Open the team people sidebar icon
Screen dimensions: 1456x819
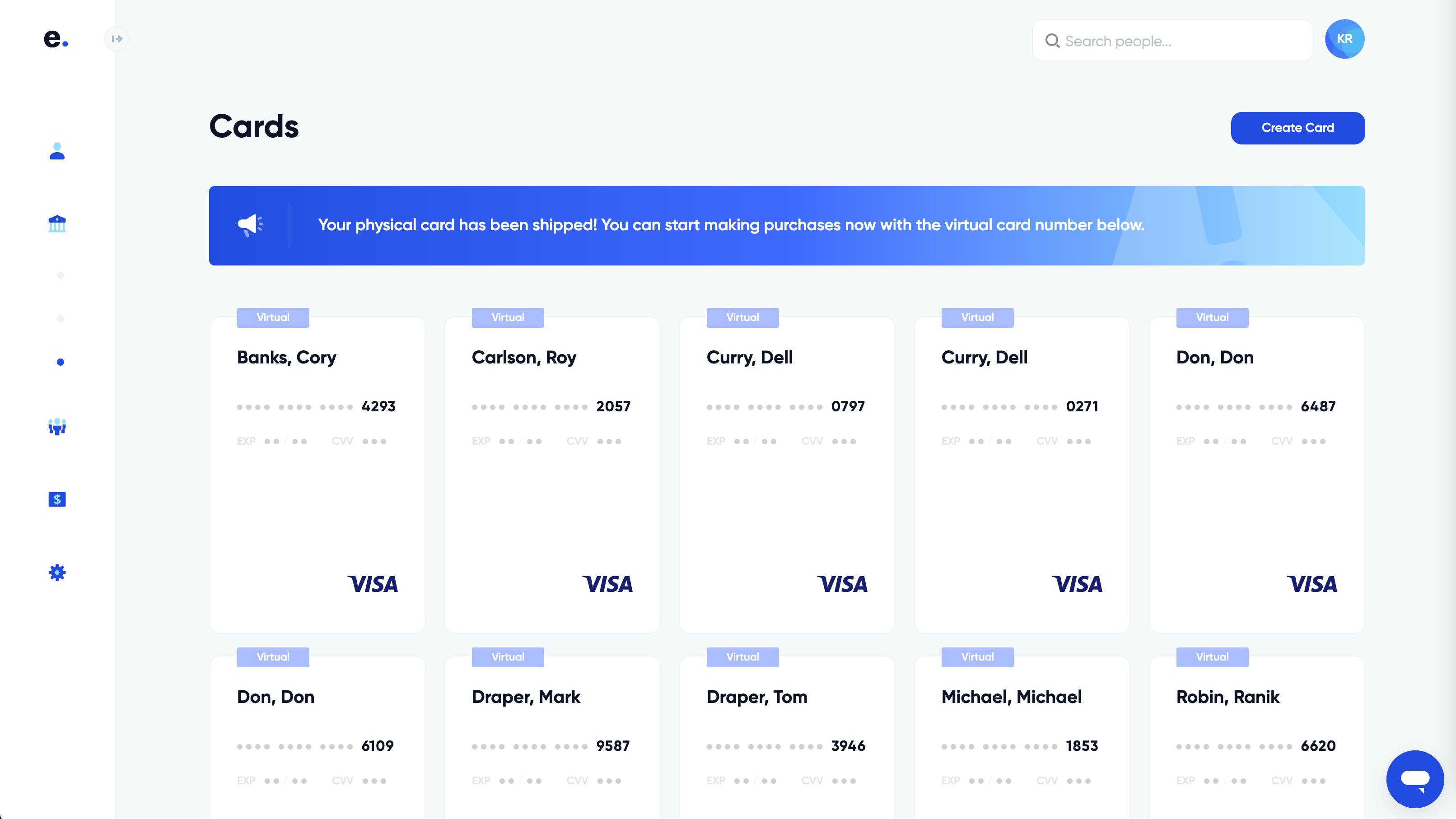[57, 427]
